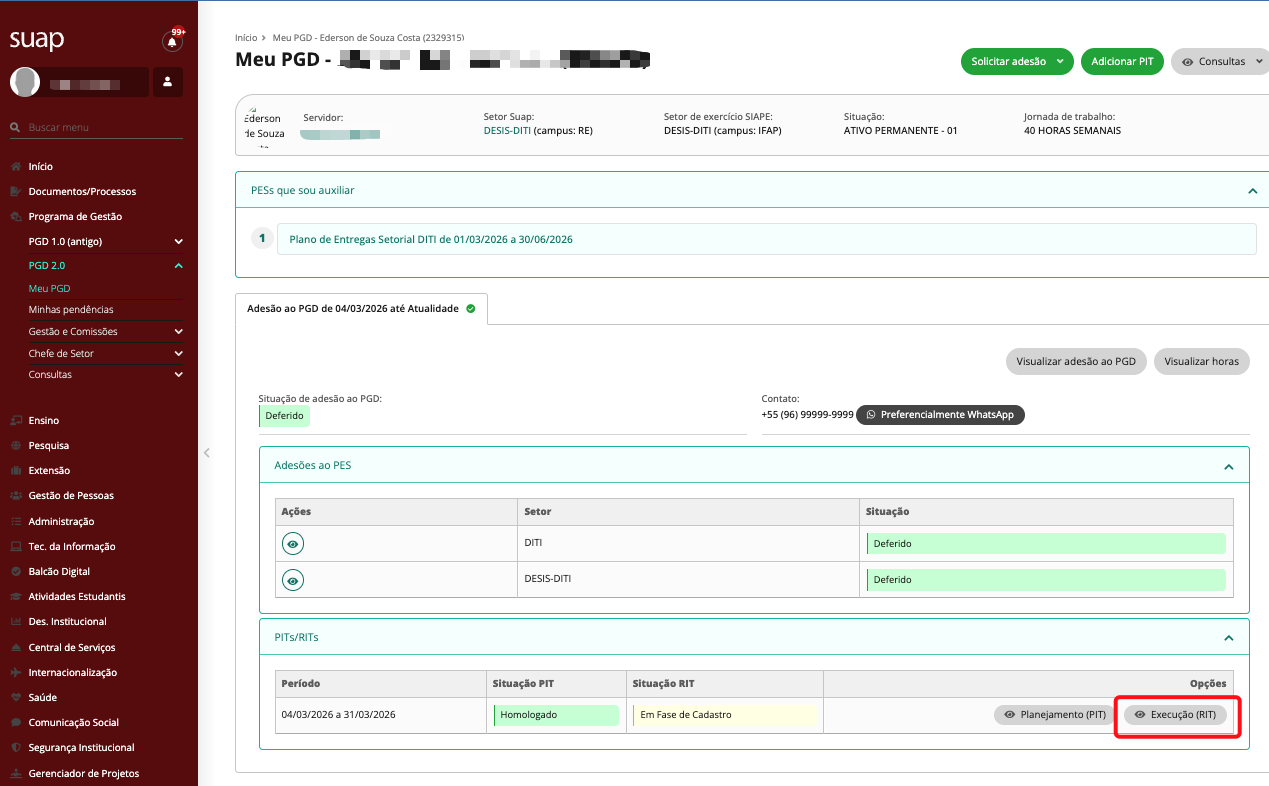Collapse the sidebar using the arrow handle

pyautogui.click(x=207, y=453)
